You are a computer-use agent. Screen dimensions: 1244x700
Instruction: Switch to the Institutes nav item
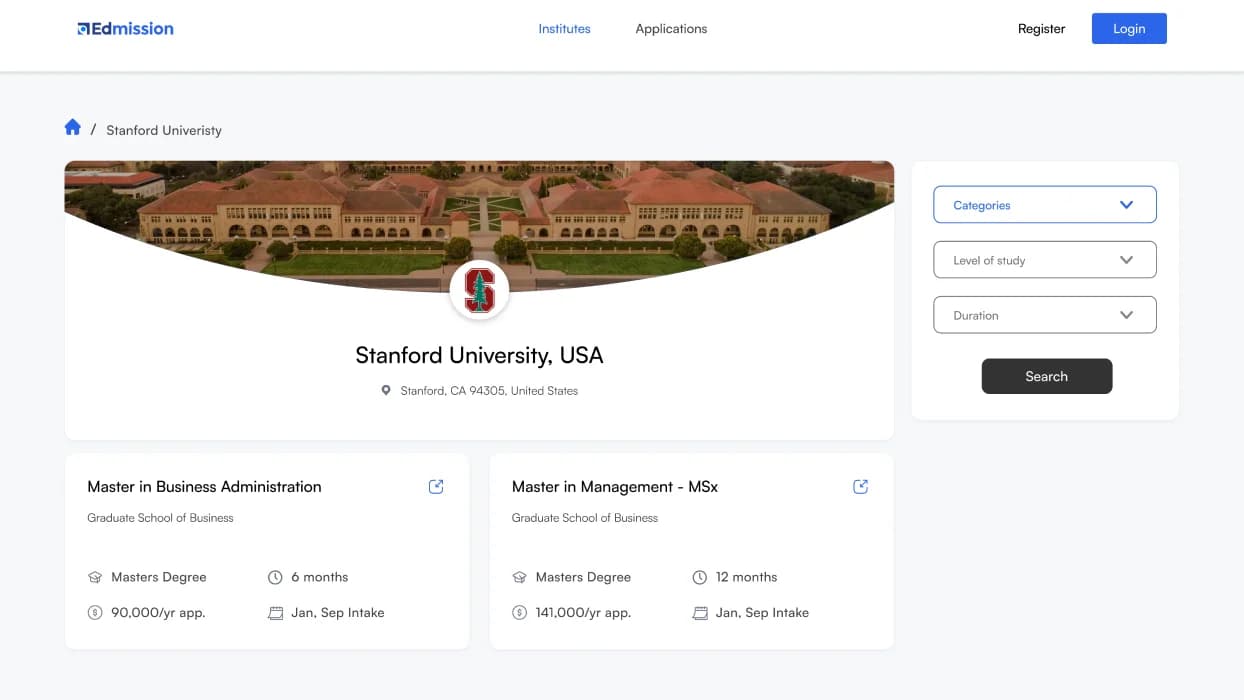564,29
